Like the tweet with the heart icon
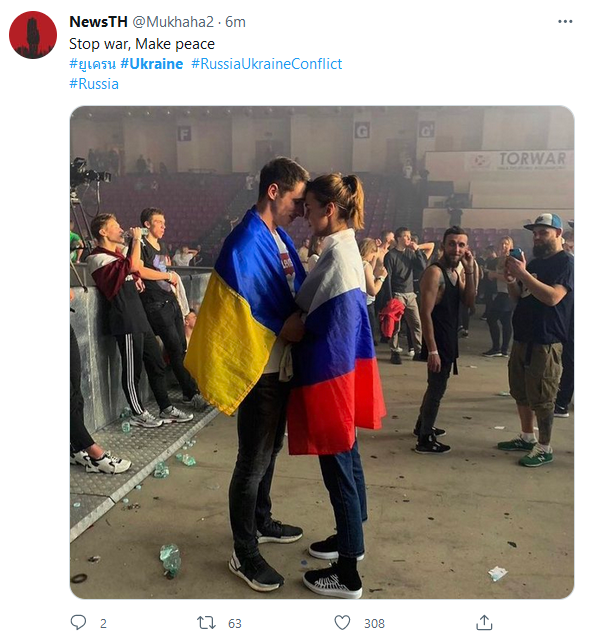 342,623
